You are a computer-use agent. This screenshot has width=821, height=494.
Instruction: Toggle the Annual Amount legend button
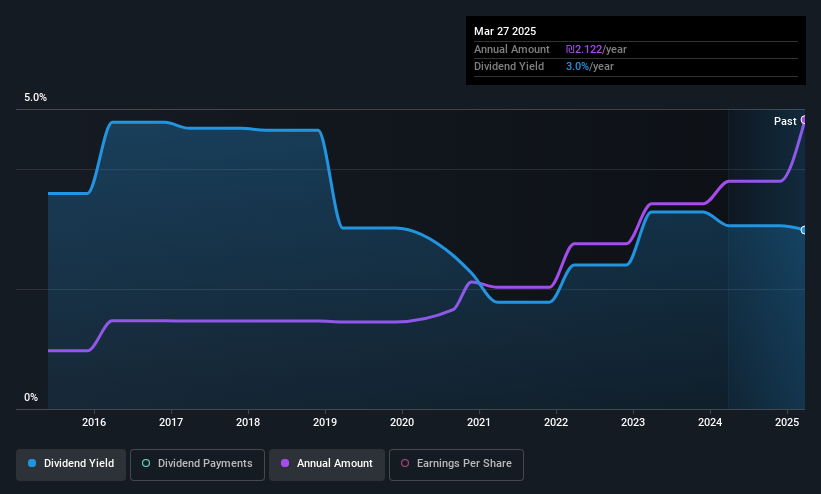pyautogui.click(x=327, y=464)
